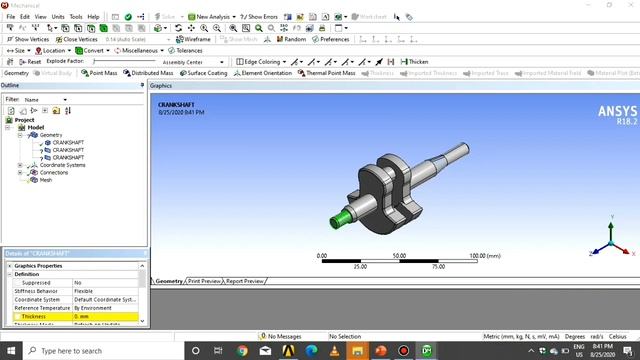Viewport: 640px width, 360px height.
Task: Click the Type here to search box
Action: click(x=103, y=351)
